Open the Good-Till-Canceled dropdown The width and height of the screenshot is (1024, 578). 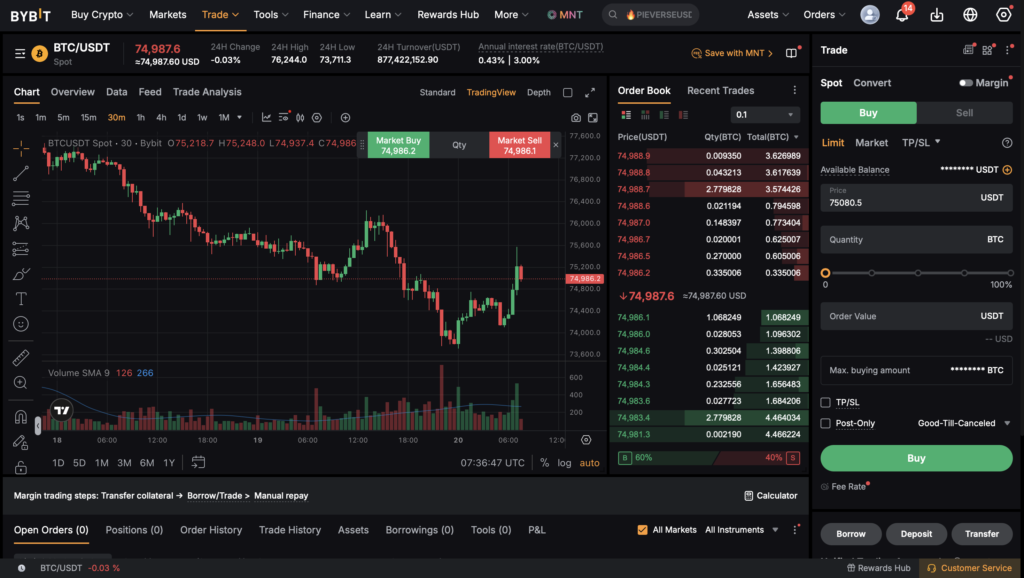pos(963,423)
